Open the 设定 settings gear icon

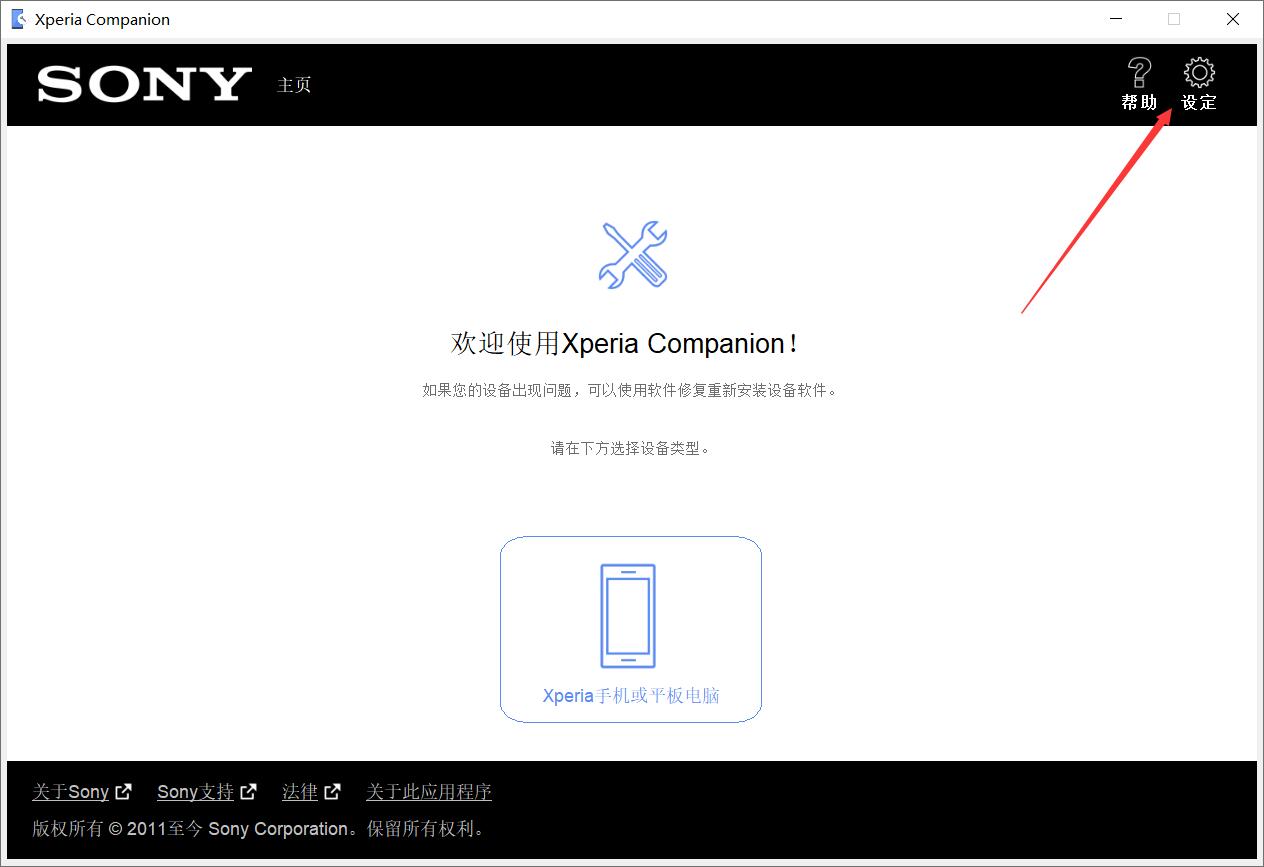click(1199, 73)
